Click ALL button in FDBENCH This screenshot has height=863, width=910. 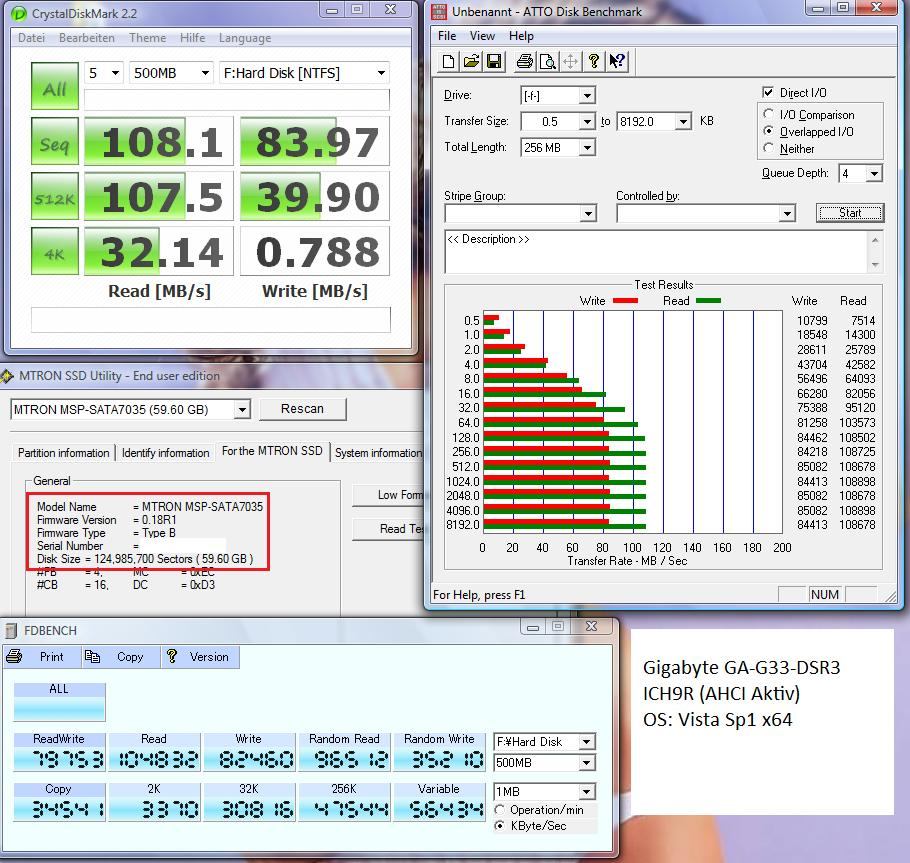pos(59,702)
